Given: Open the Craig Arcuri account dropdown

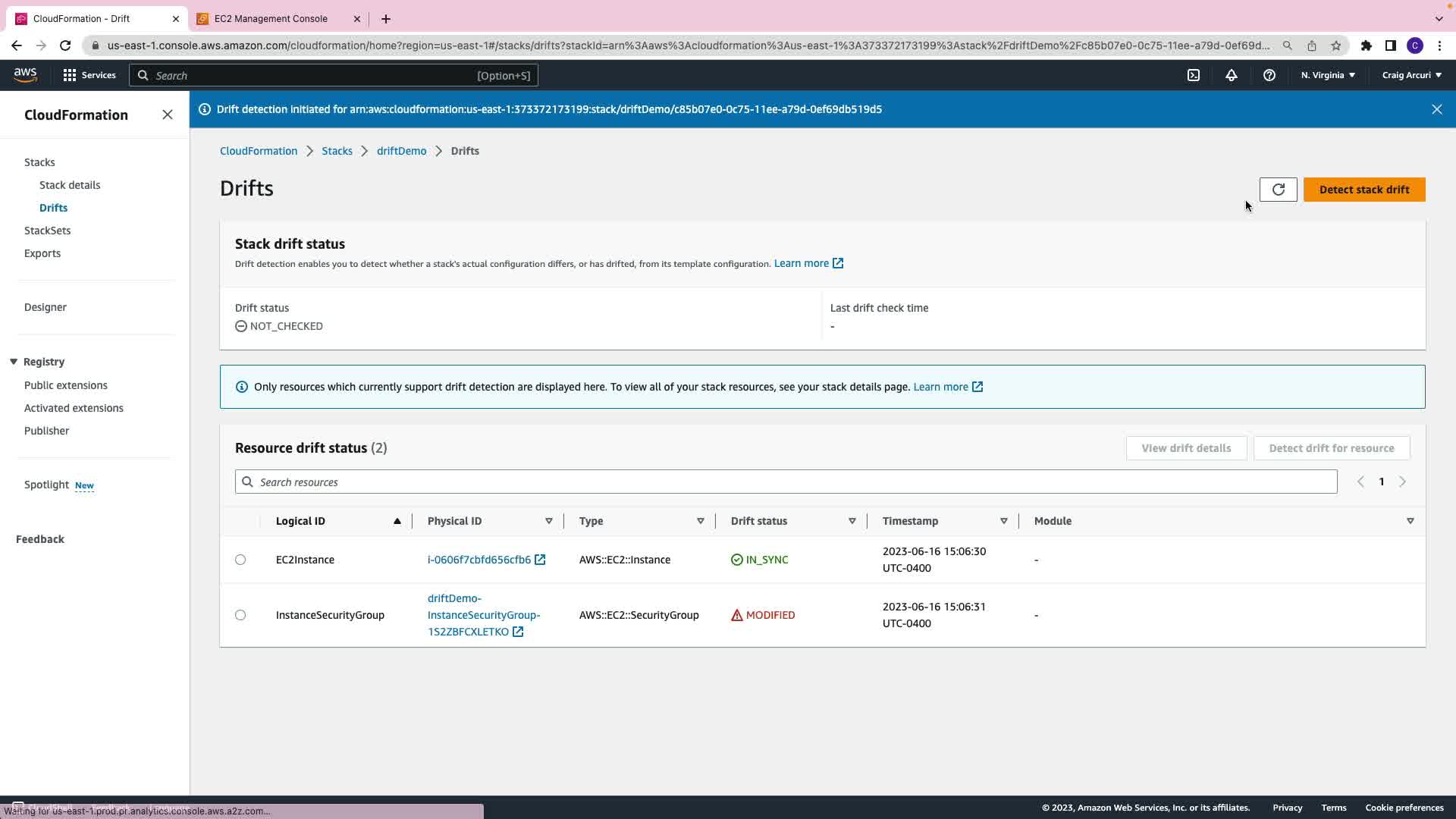Looking at the screenshot, I should pos(1411,75).
